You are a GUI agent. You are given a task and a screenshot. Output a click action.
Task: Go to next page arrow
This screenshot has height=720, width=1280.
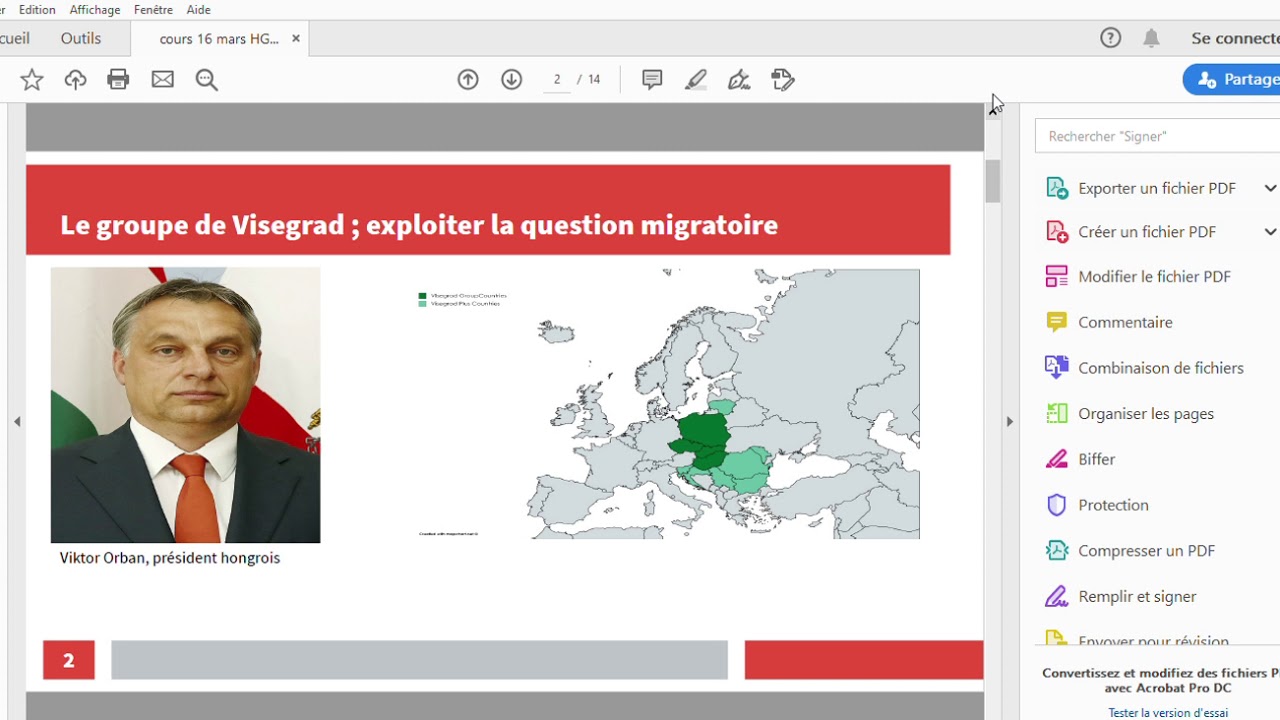pyautogui.click(x=512, y=80)
